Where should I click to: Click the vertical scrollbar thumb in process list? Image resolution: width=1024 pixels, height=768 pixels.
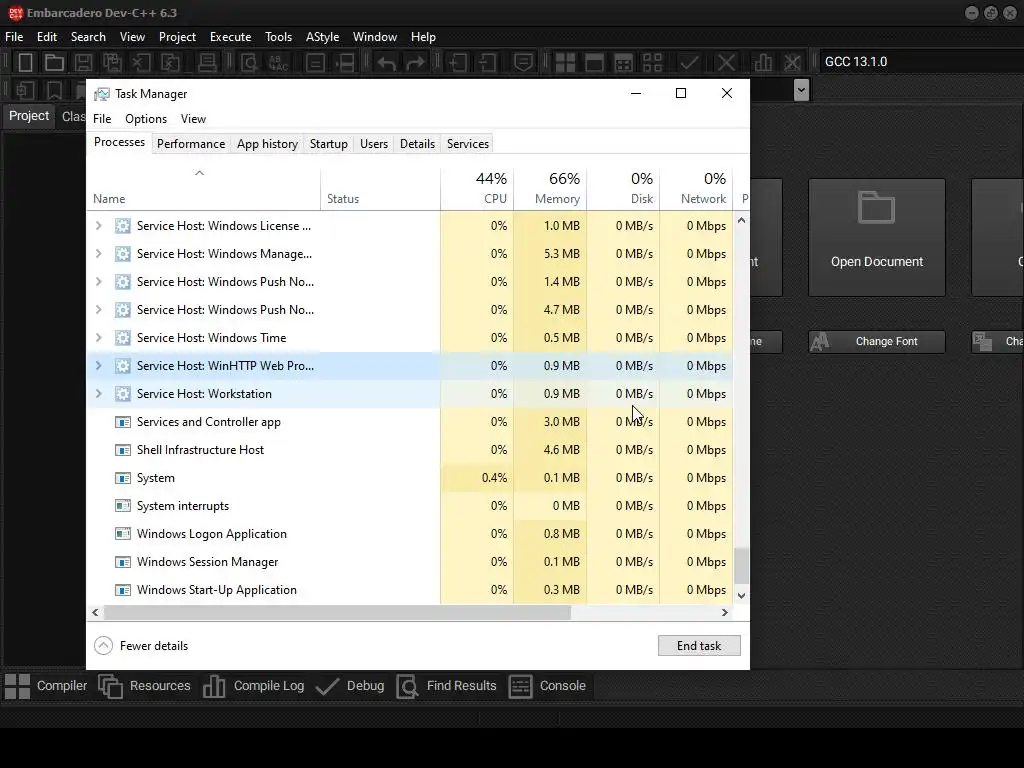point(741,566)
